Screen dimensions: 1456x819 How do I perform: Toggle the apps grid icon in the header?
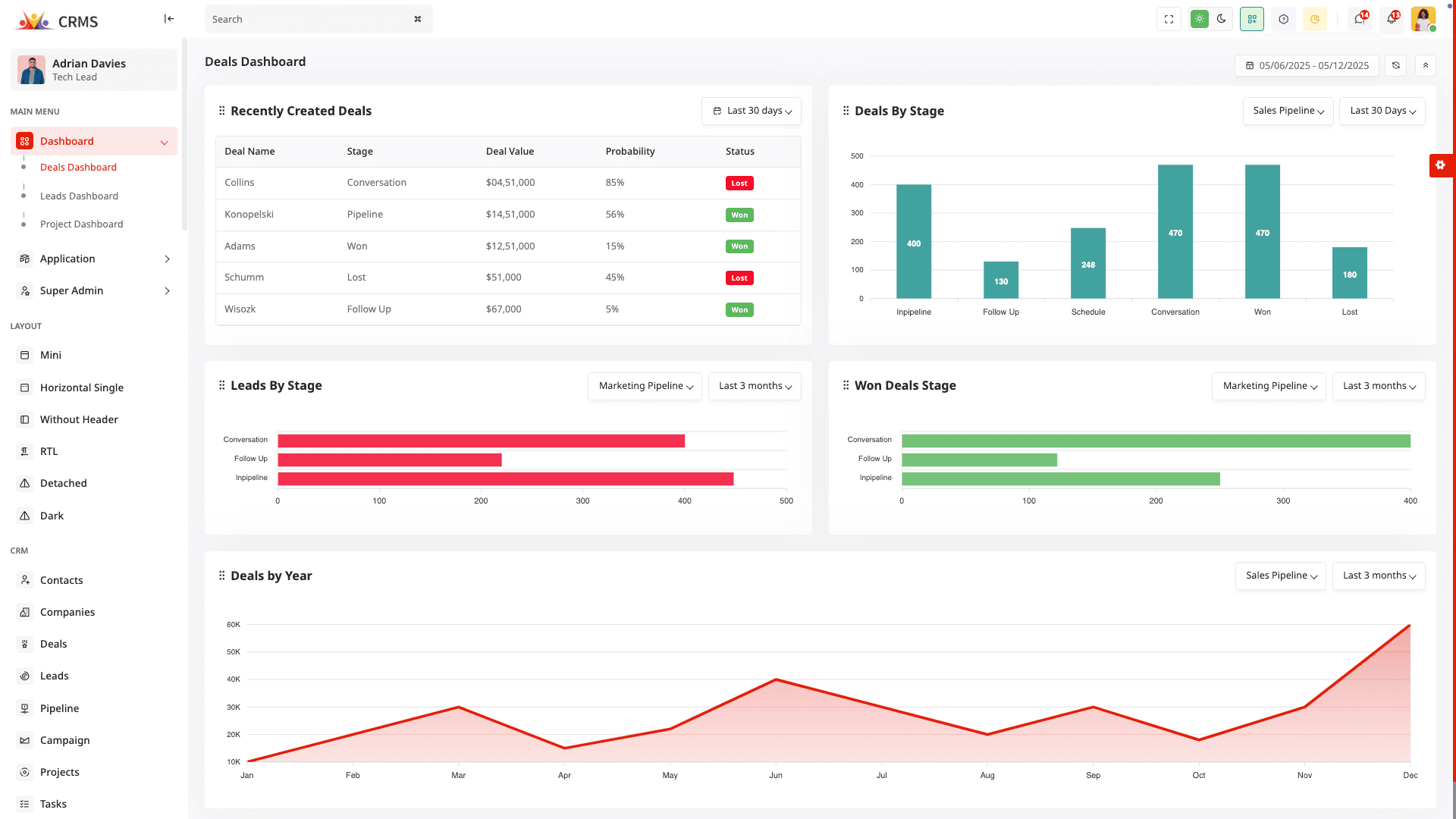coord(1252,19)
